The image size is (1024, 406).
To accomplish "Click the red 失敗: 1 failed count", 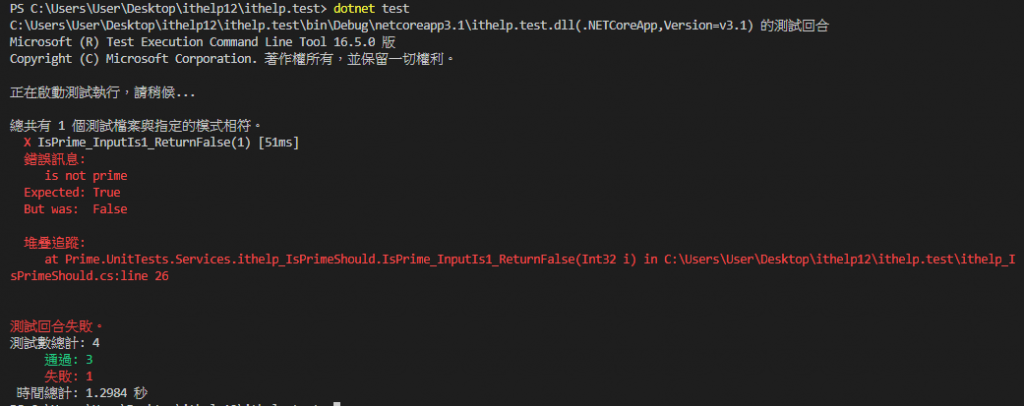I will point(69,377).
